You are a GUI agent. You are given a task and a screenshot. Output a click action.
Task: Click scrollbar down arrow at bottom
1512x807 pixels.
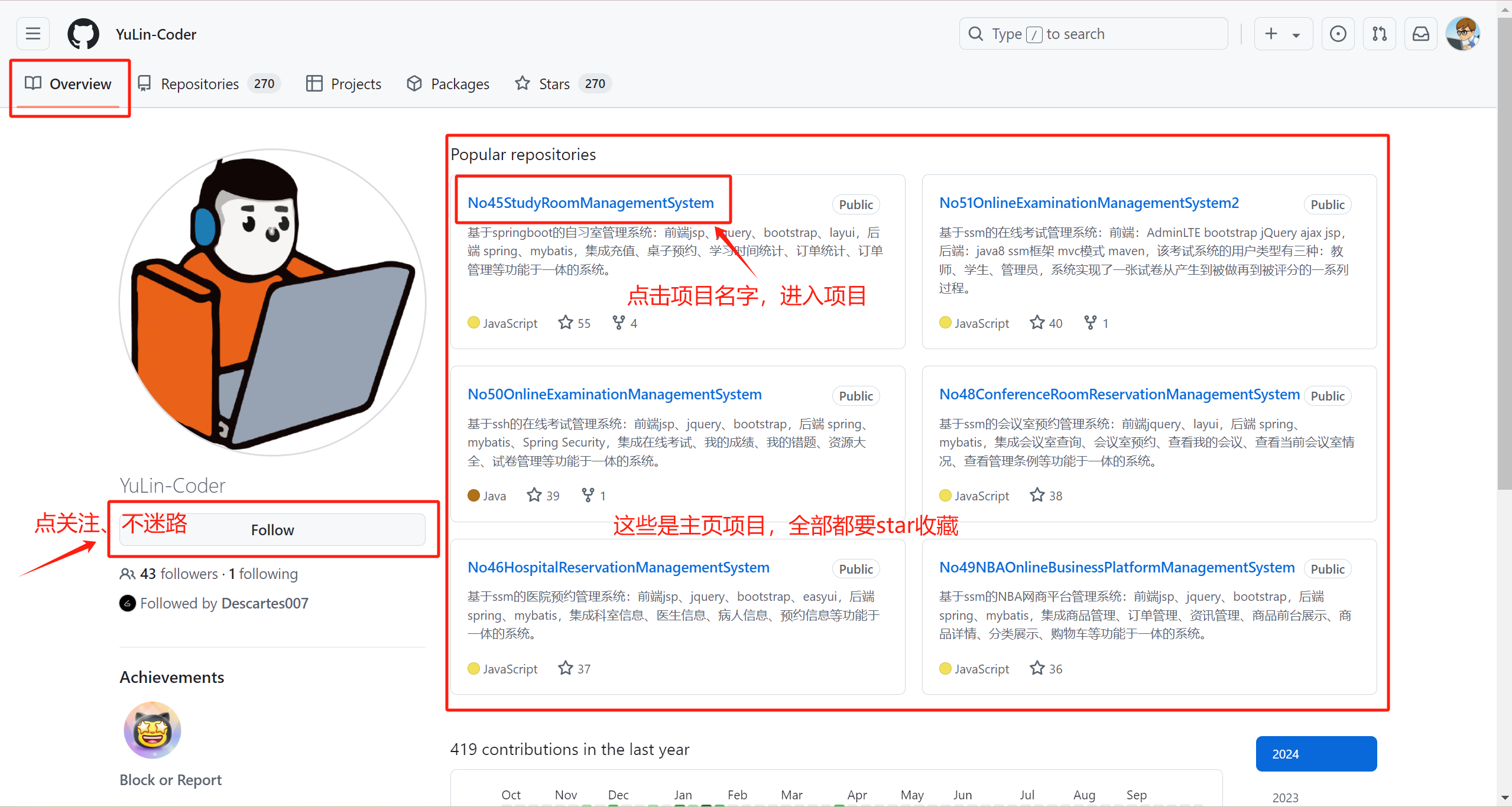(x=1505, y=798)
